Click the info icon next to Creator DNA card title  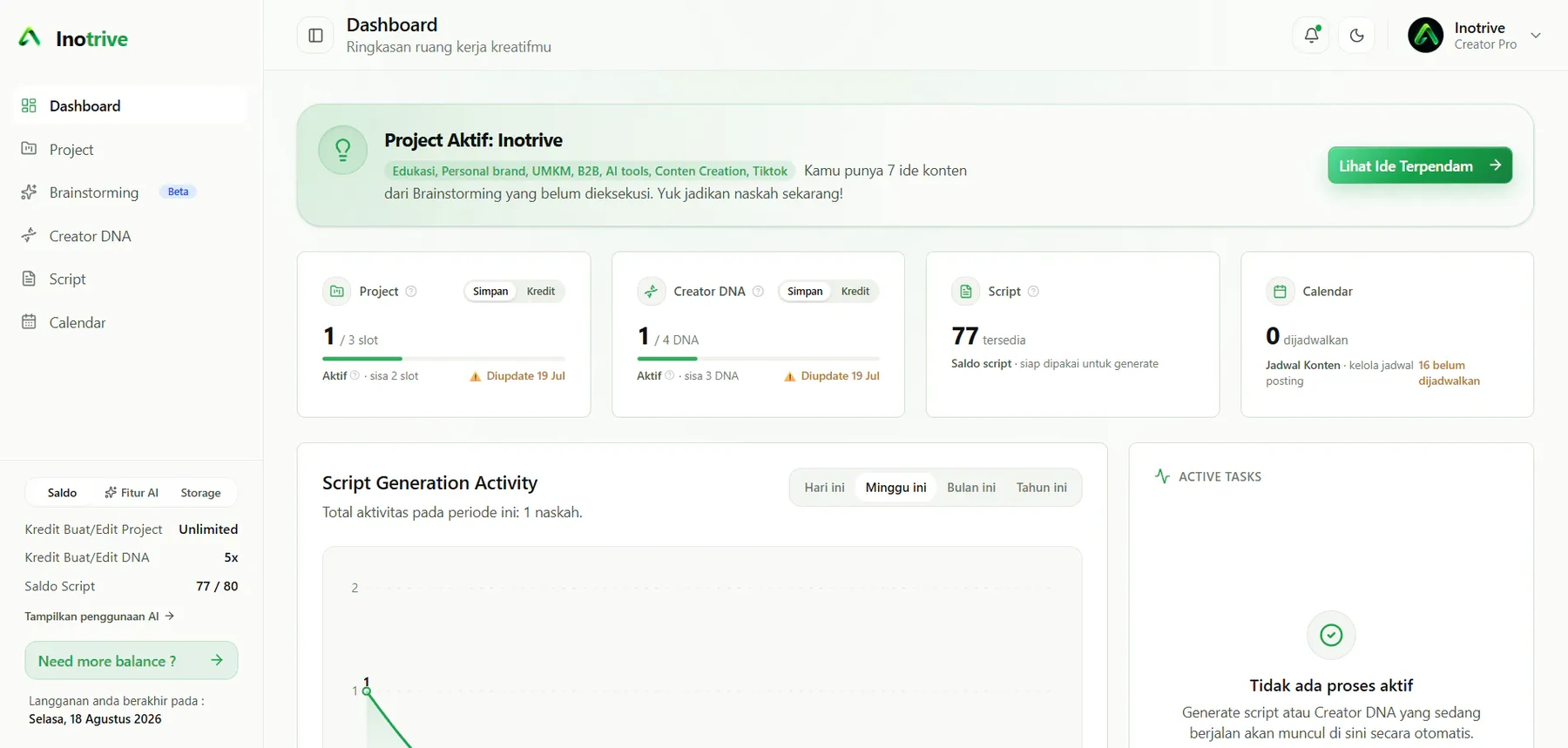click(x=758, y=291)
